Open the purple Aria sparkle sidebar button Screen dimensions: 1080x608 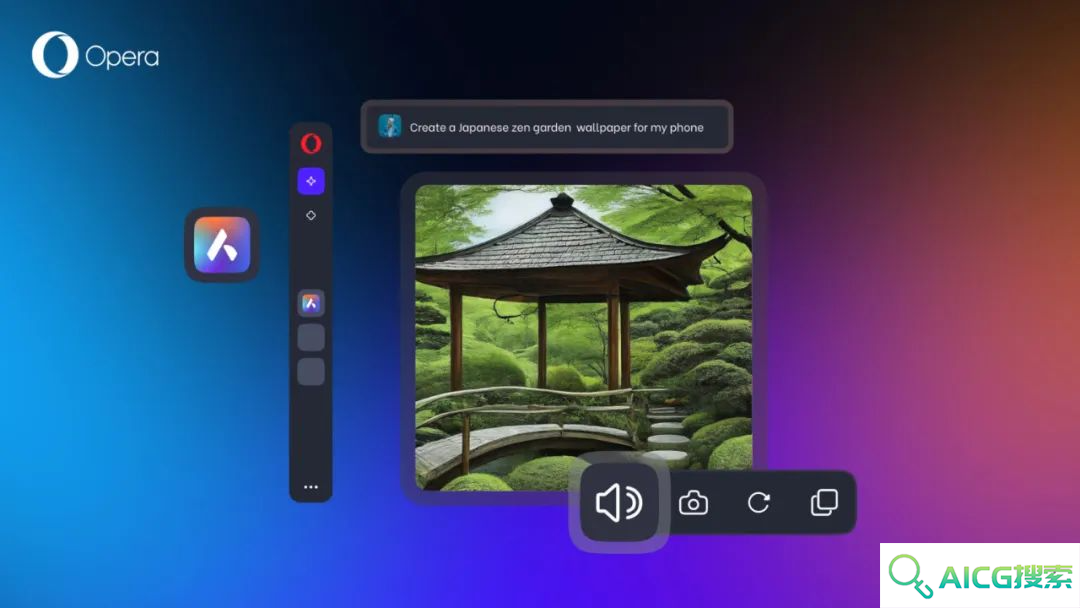tap(311, 181)
